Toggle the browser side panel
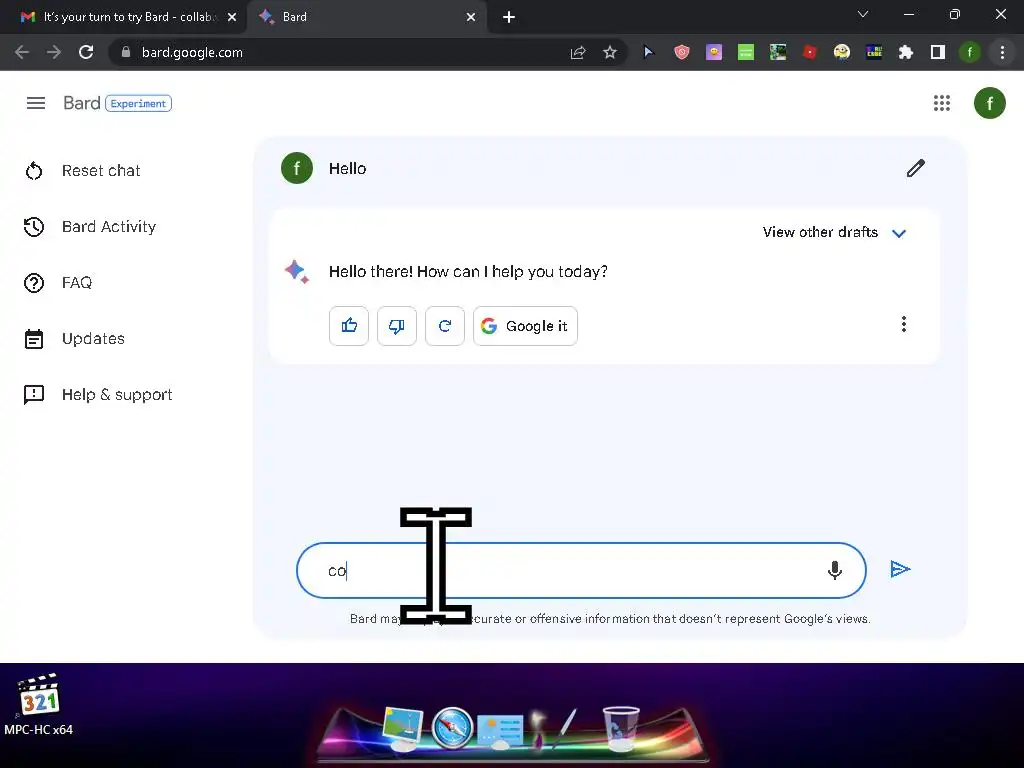The image size is (1024, 768). coord(938,52)
